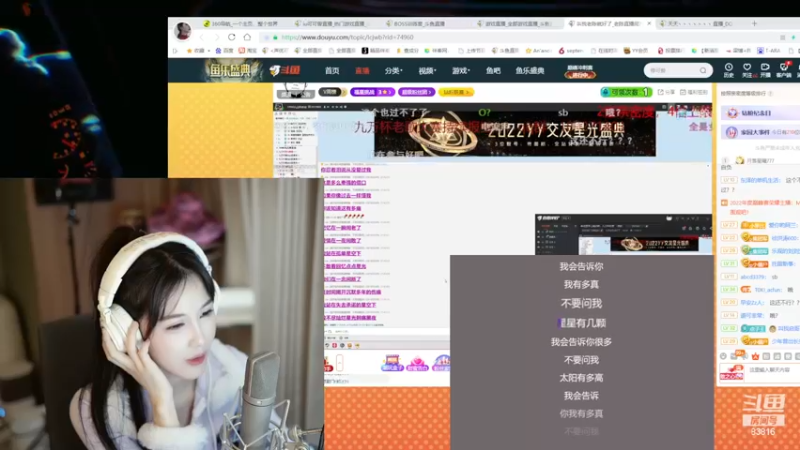Click the 斗鱼 Douyu logo
Viewport: 800px width, 450px height.
point(285,70)
